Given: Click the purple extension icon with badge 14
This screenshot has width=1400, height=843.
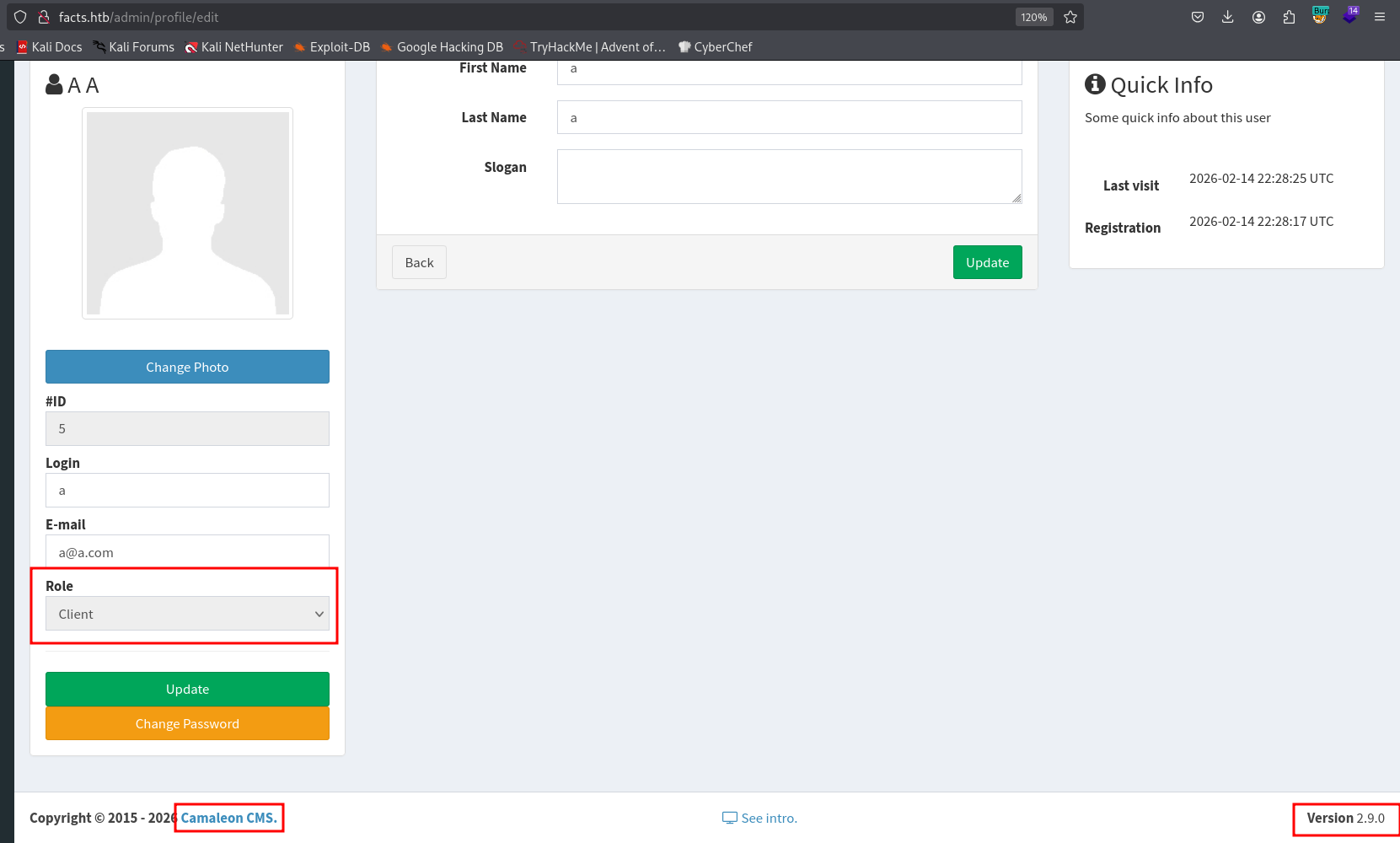Looking at the screenshot, I should pos(1350,16).
